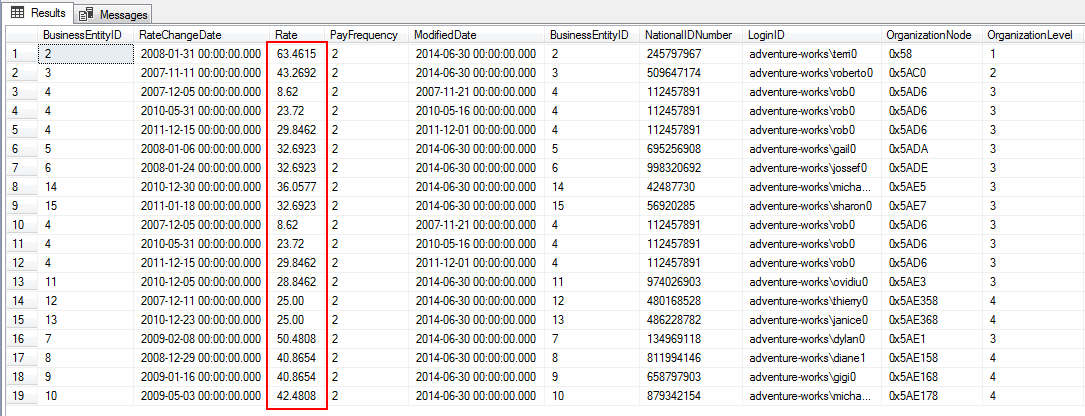Select the date 2008-01-31 00:00:00.000
This screenshot has width=1085, height=416.
click(x=201, y=53)
